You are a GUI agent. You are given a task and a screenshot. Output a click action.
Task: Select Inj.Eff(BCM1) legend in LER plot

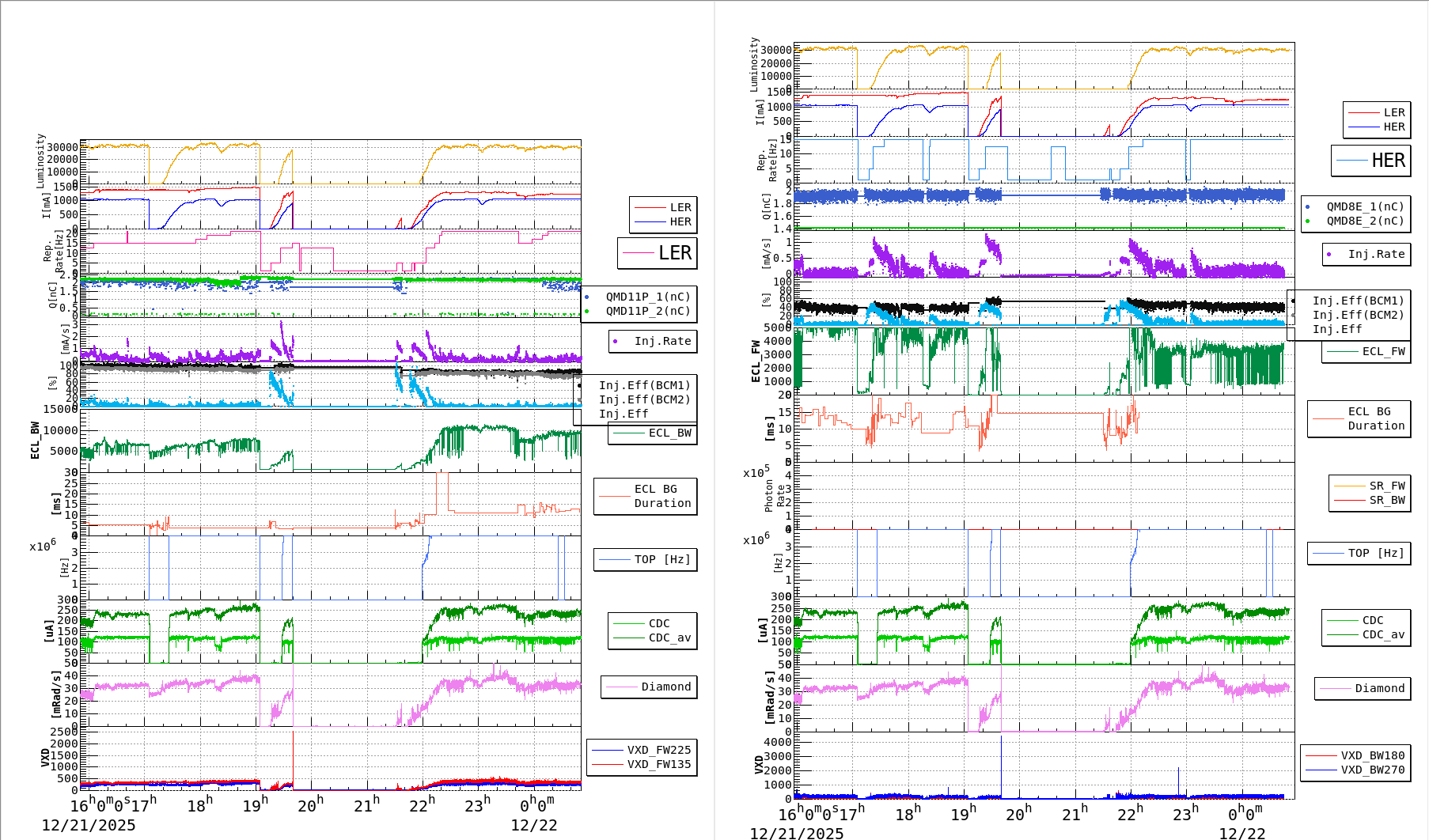(635, 385)
